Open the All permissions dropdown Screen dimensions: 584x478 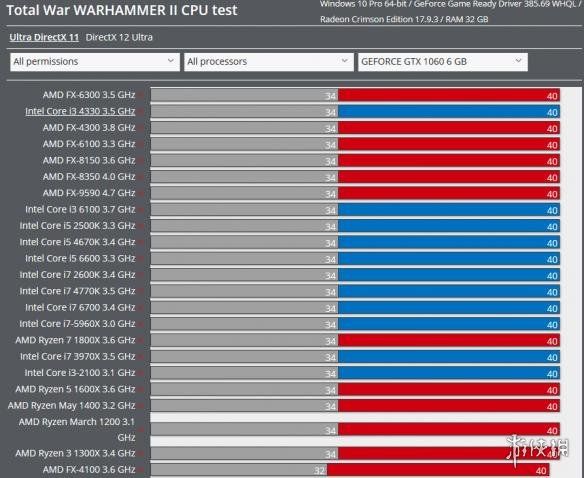[95, 62]
